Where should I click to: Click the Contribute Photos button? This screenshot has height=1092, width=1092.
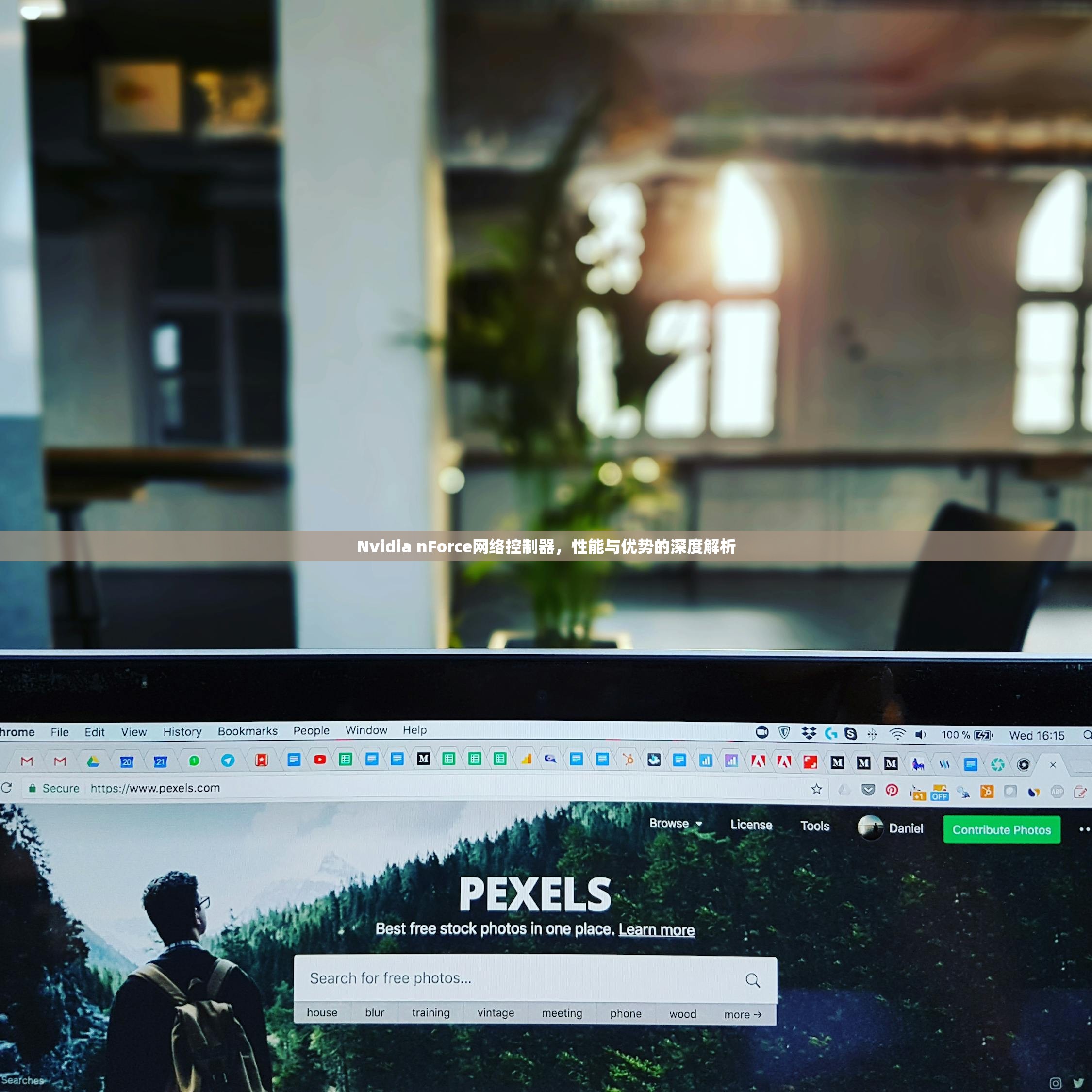click(1000, 829)
